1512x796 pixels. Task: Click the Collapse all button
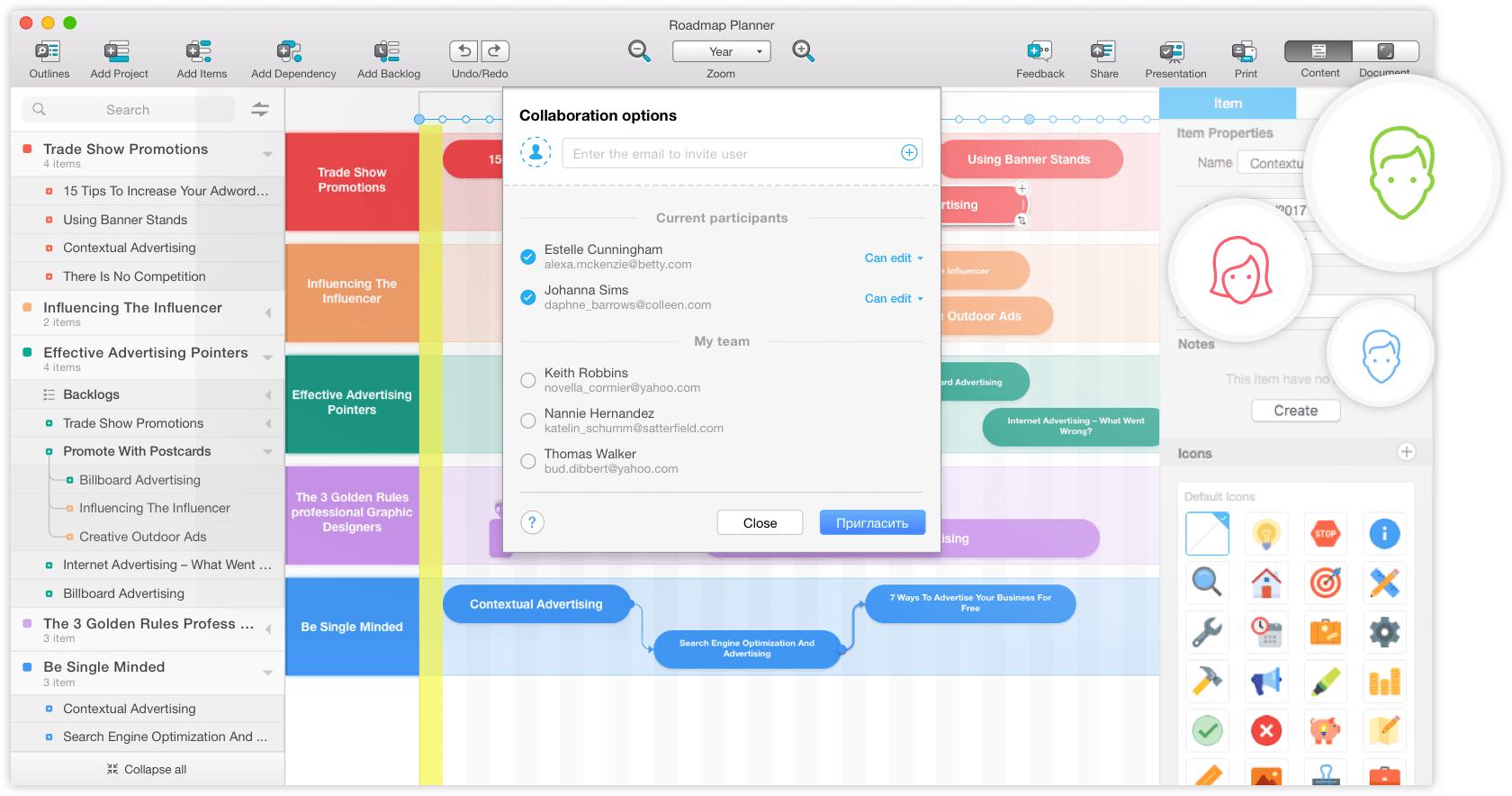(147, 769)
